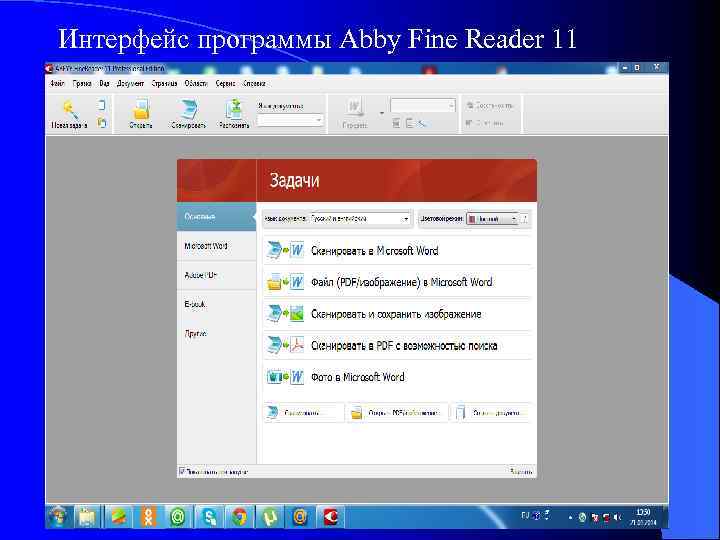Open the disabled format combo box in toolbar
Screen dimensions: 720x540
[x=422, y=106]
